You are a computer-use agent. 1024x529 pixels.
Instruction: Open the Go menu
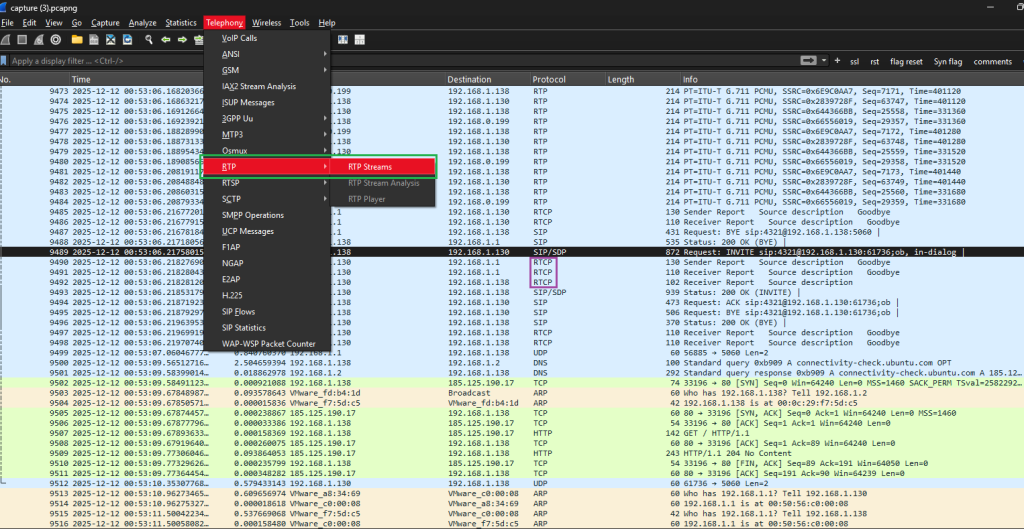[77, 23]
